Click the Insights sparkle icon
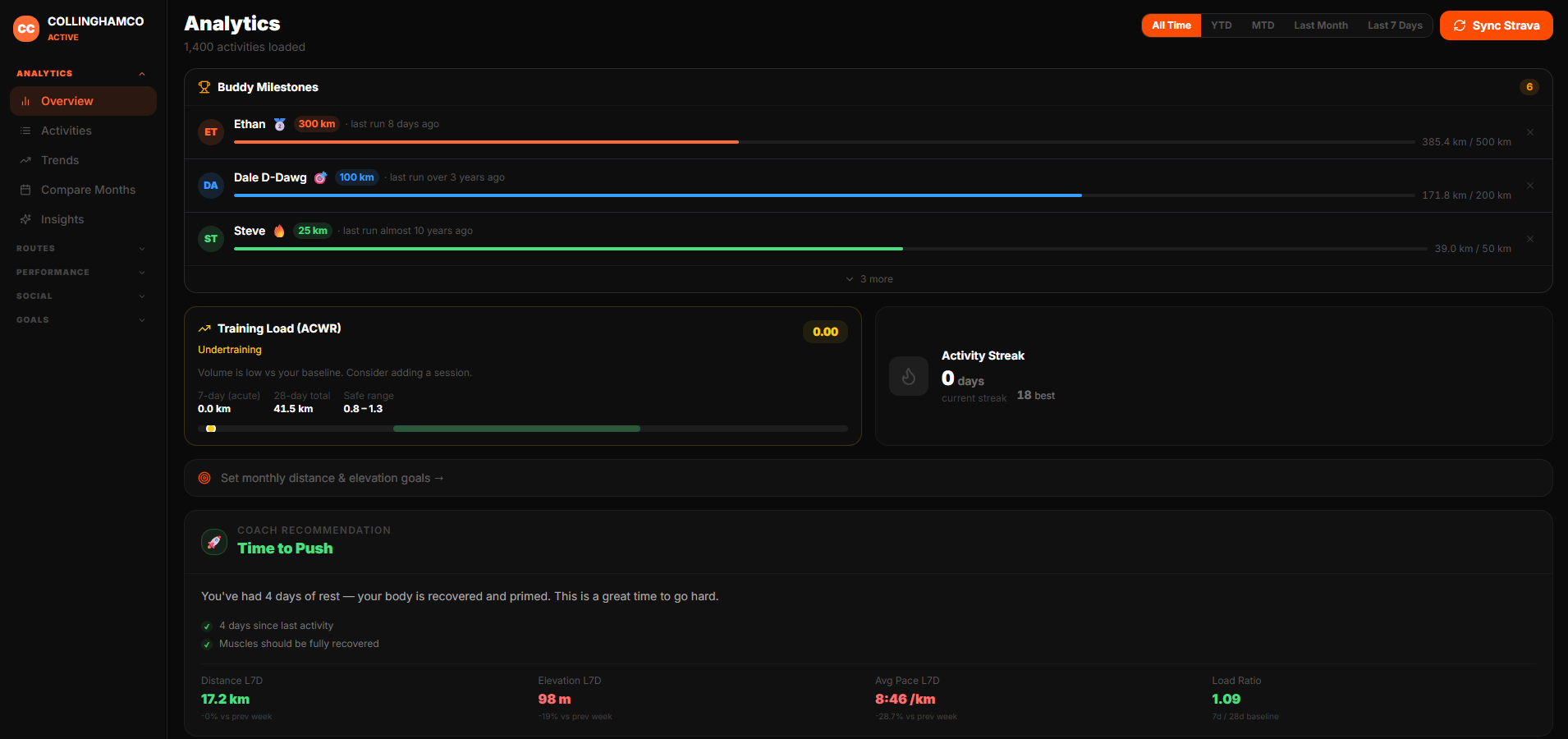The image size is (1568, 739). tap(25, 219)
